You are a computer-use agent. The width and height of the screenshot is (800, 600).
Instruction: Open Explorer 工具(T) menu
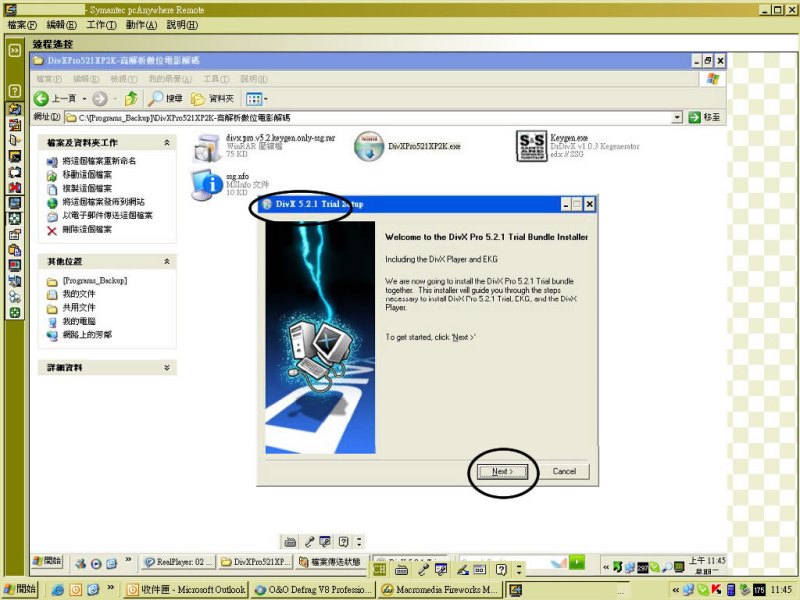[216, 79]
